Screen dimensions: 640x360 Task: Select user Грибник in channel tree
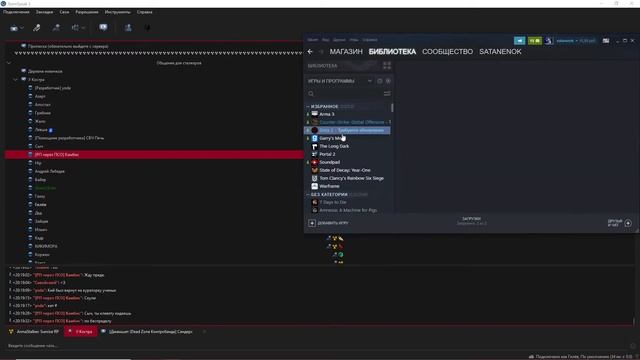42,113
